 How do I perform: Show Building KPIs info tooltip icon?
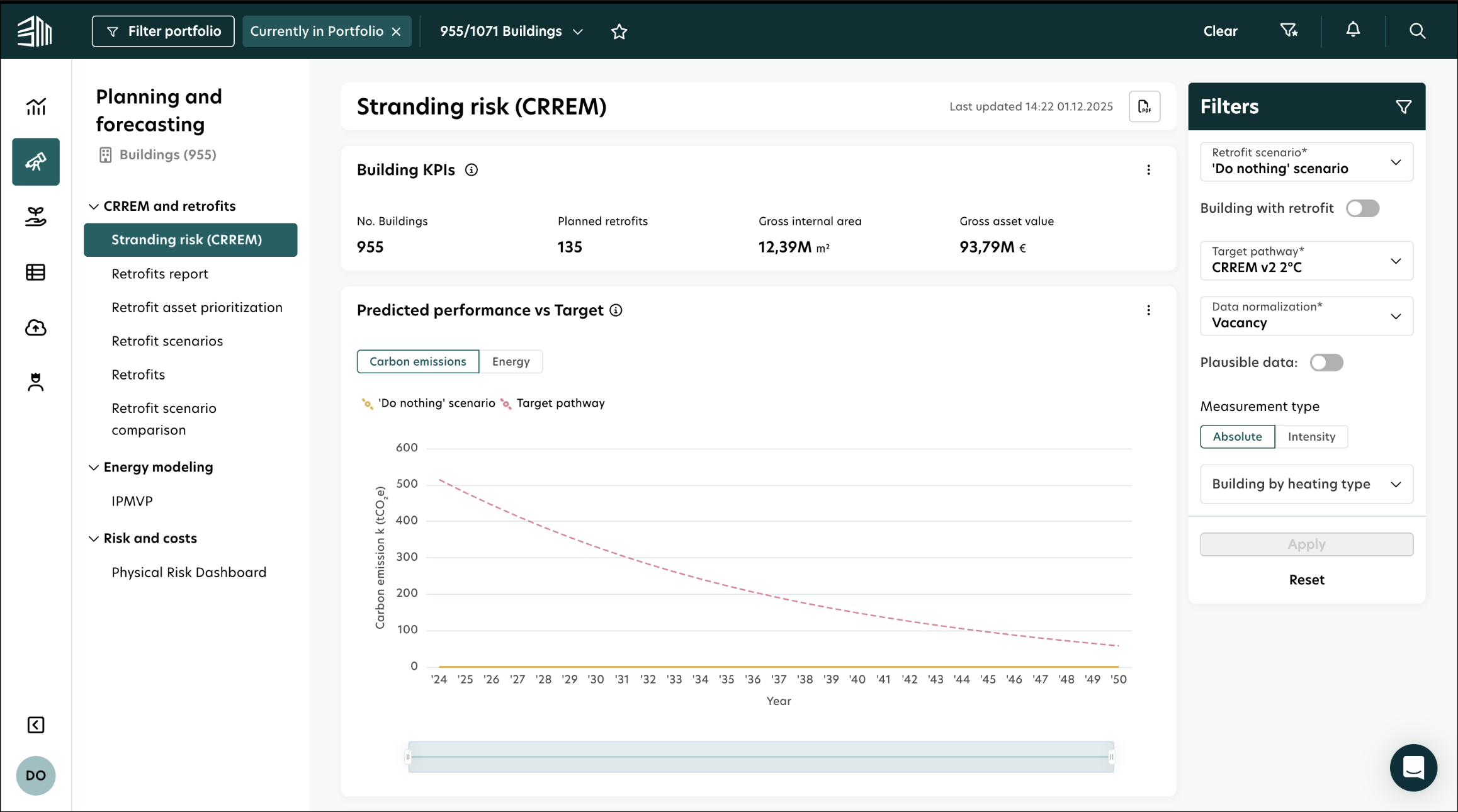coord(472,170)
